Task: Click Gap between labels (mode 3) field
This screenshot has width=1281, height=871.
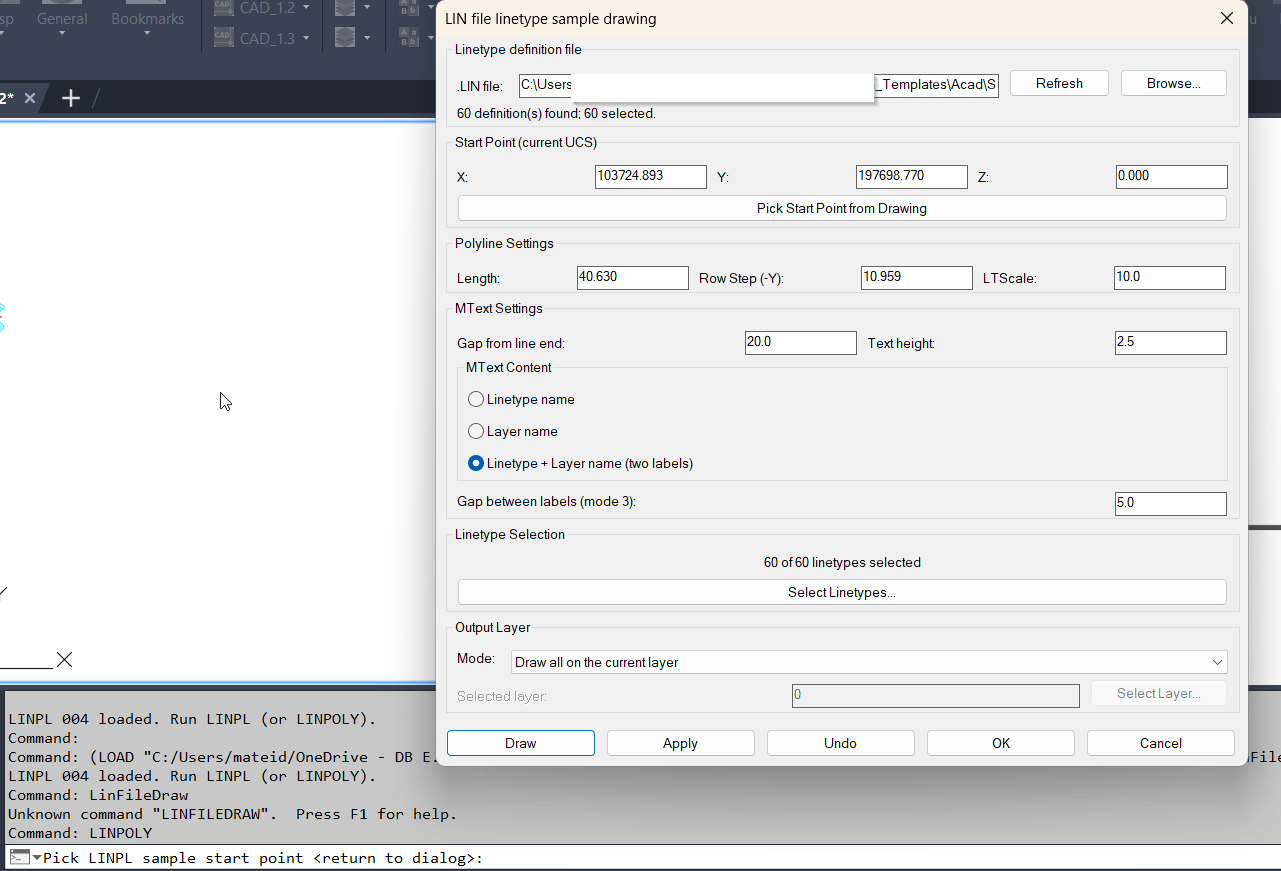Action: 1171,503
